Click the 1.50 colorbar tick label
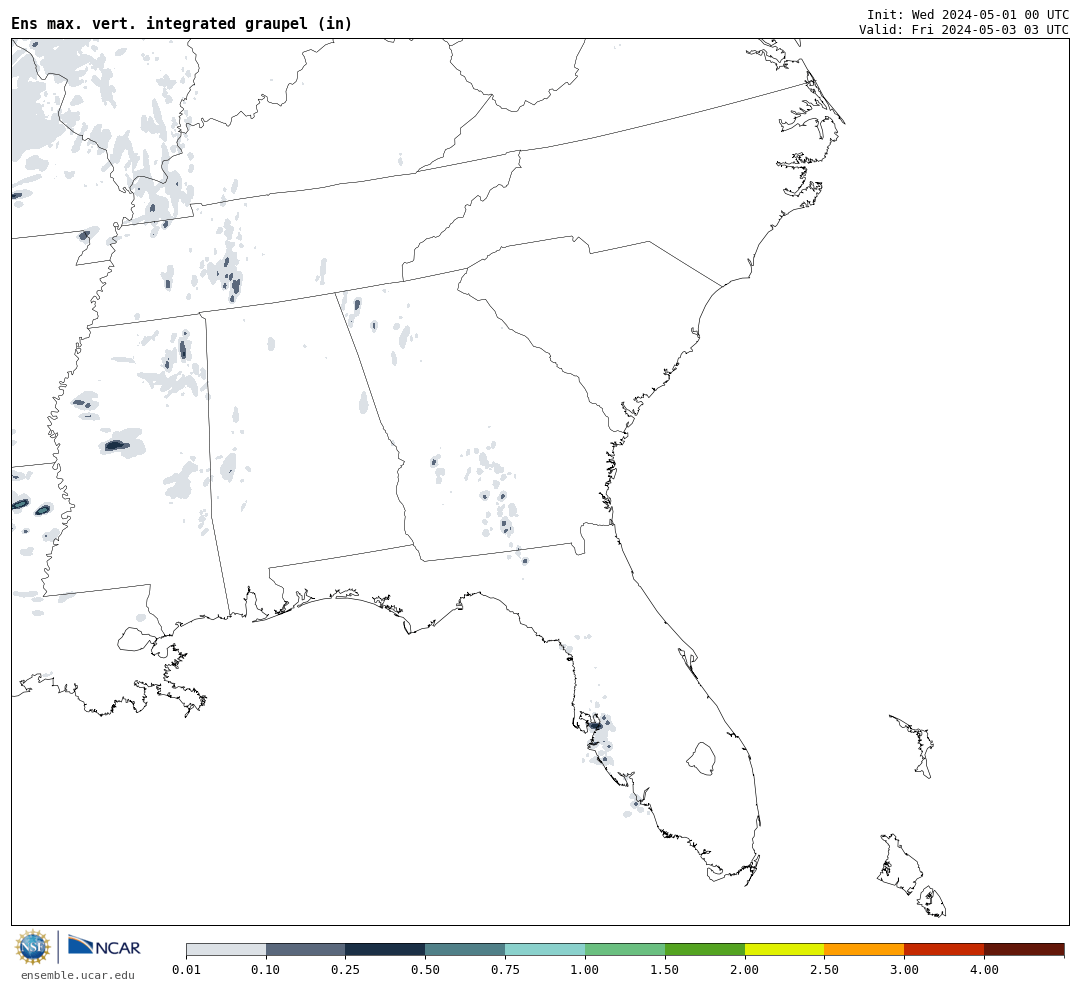The width and height of the screenshot is (1080, 988). click(665, 969)
